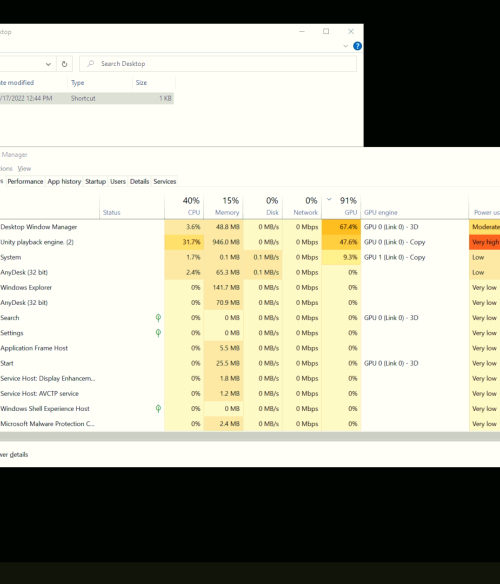Click the suspended leaf icon for Settings
Image resolution: width=500 pixels, height=584 pixels.
pyautogui.click(x=158, y=333)
